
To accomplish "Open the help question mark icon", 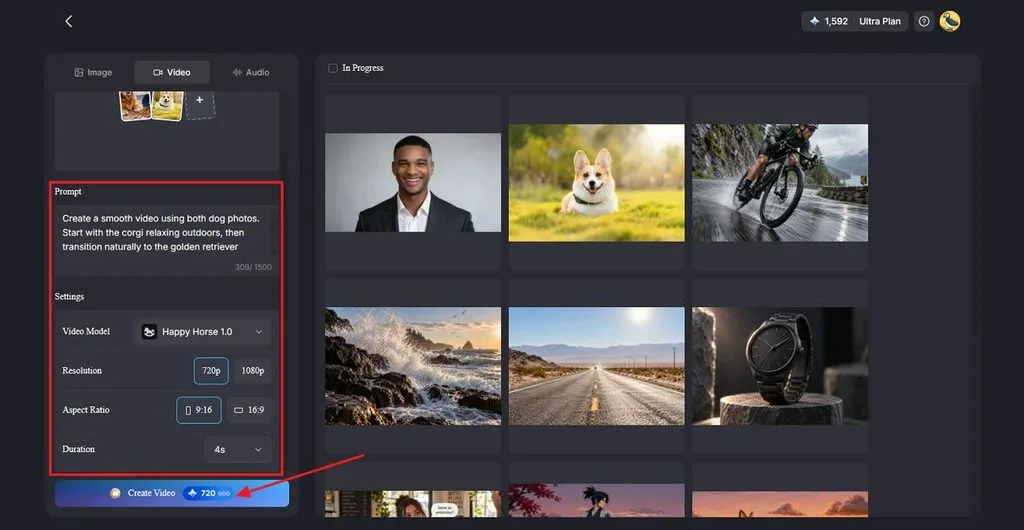I will (x=923, y=22).
